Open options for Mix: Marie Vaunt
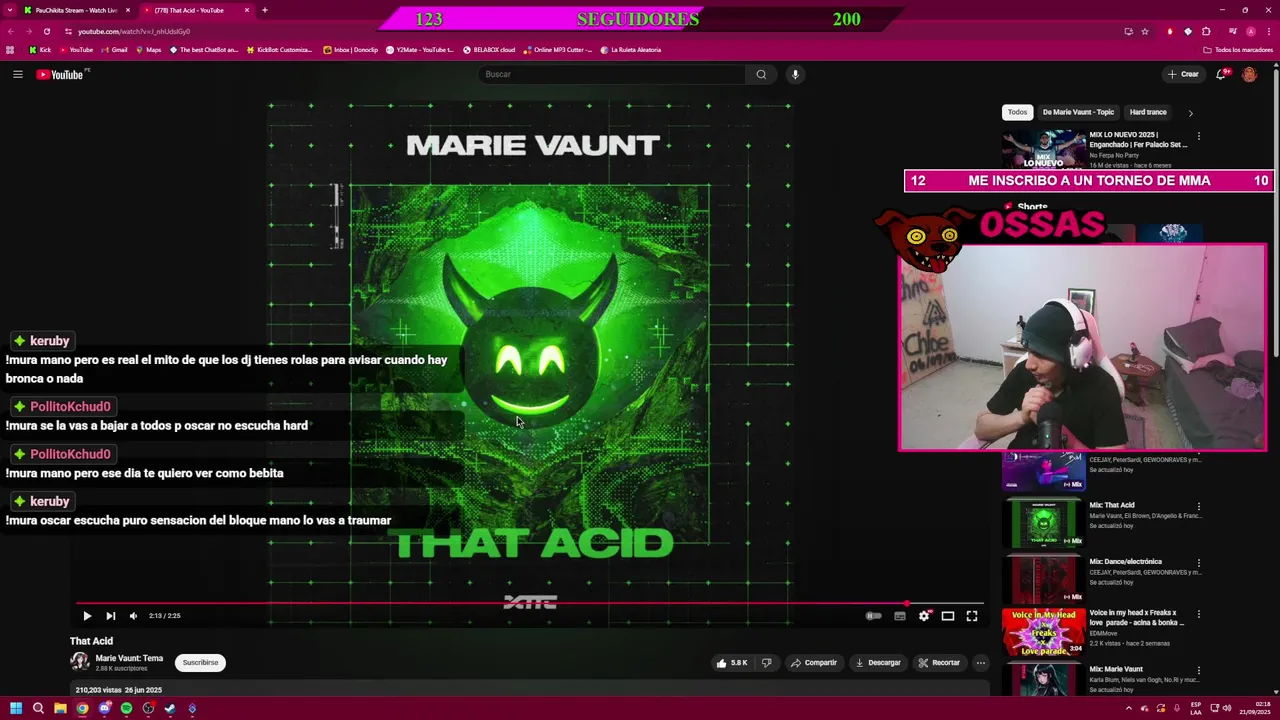Screen dimensions: 1280x720 [1199, 670]
